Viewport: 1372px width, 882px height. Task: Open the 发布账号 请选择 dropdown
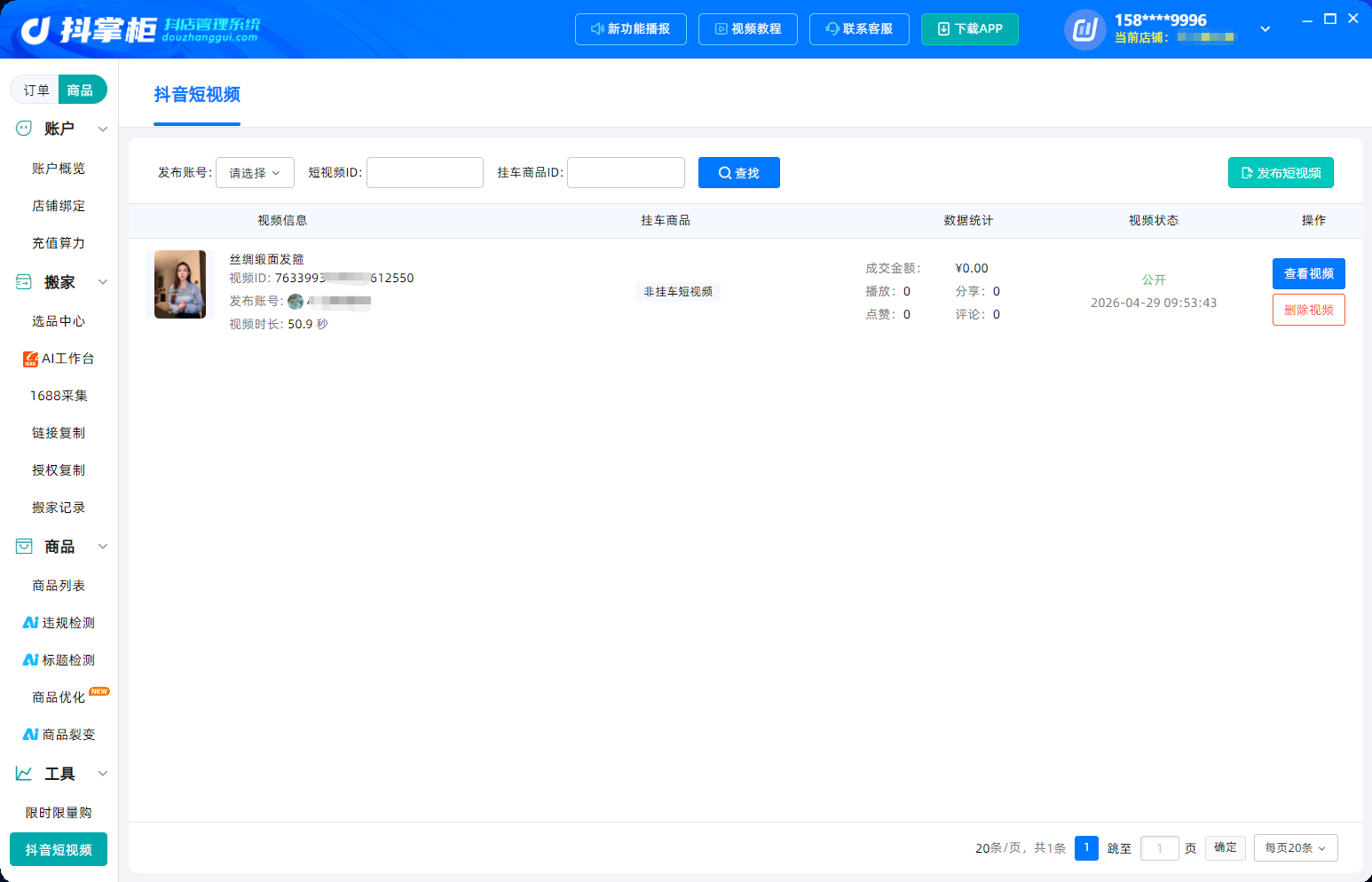click(x=256, y=173)
